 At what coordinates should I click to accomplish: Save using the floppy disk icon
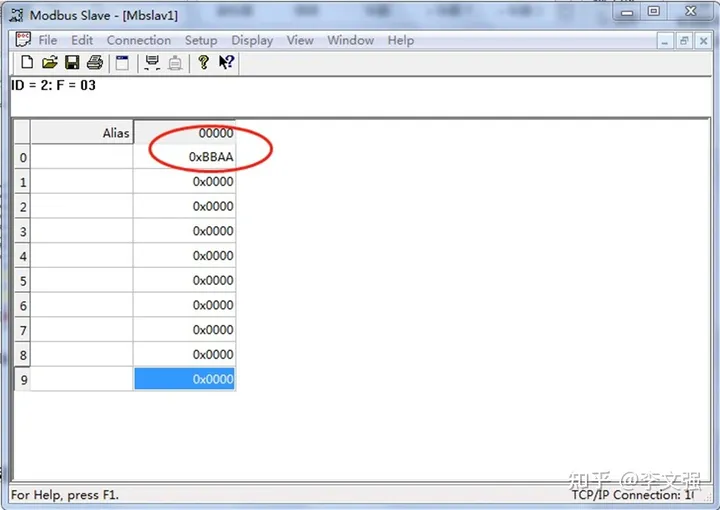[72, 62]
